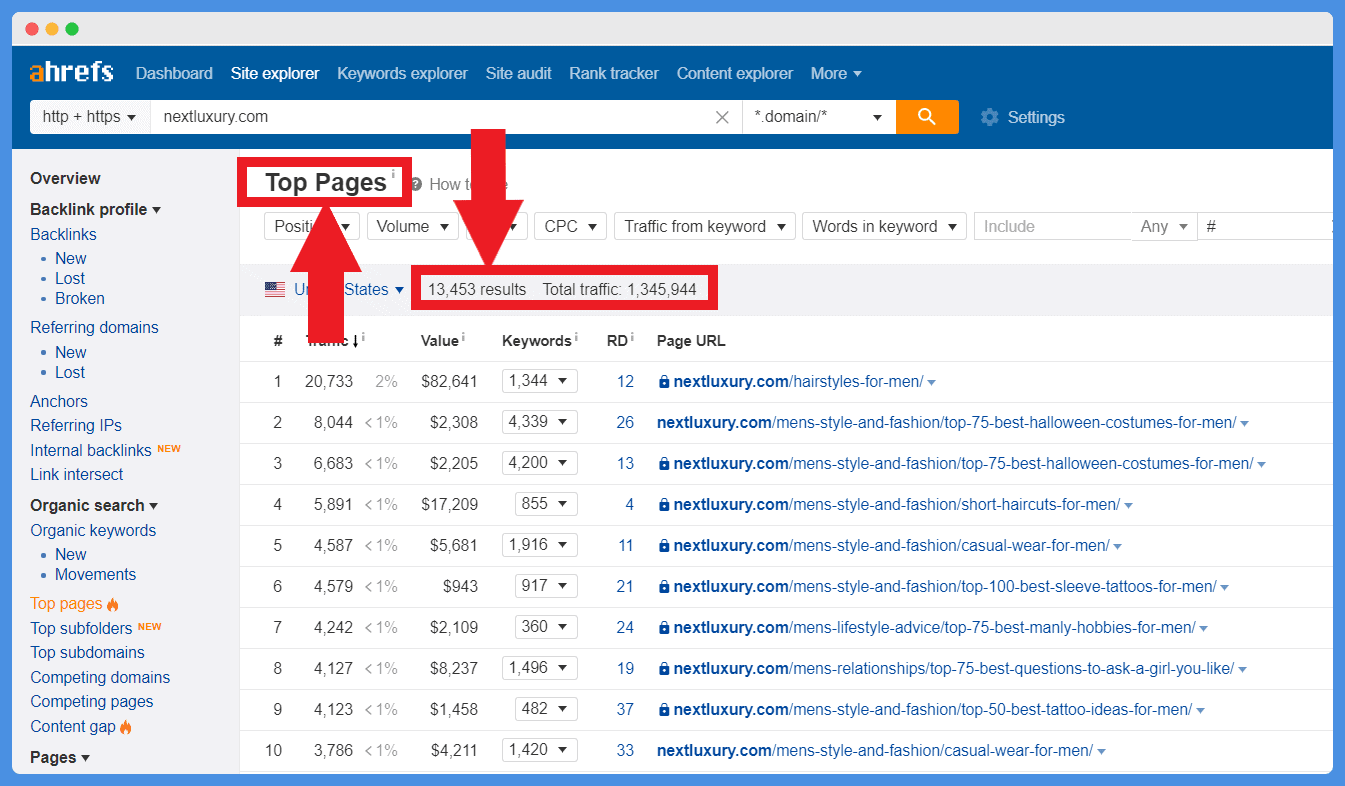Expand the Pages sidebar section

click(60, 757)
